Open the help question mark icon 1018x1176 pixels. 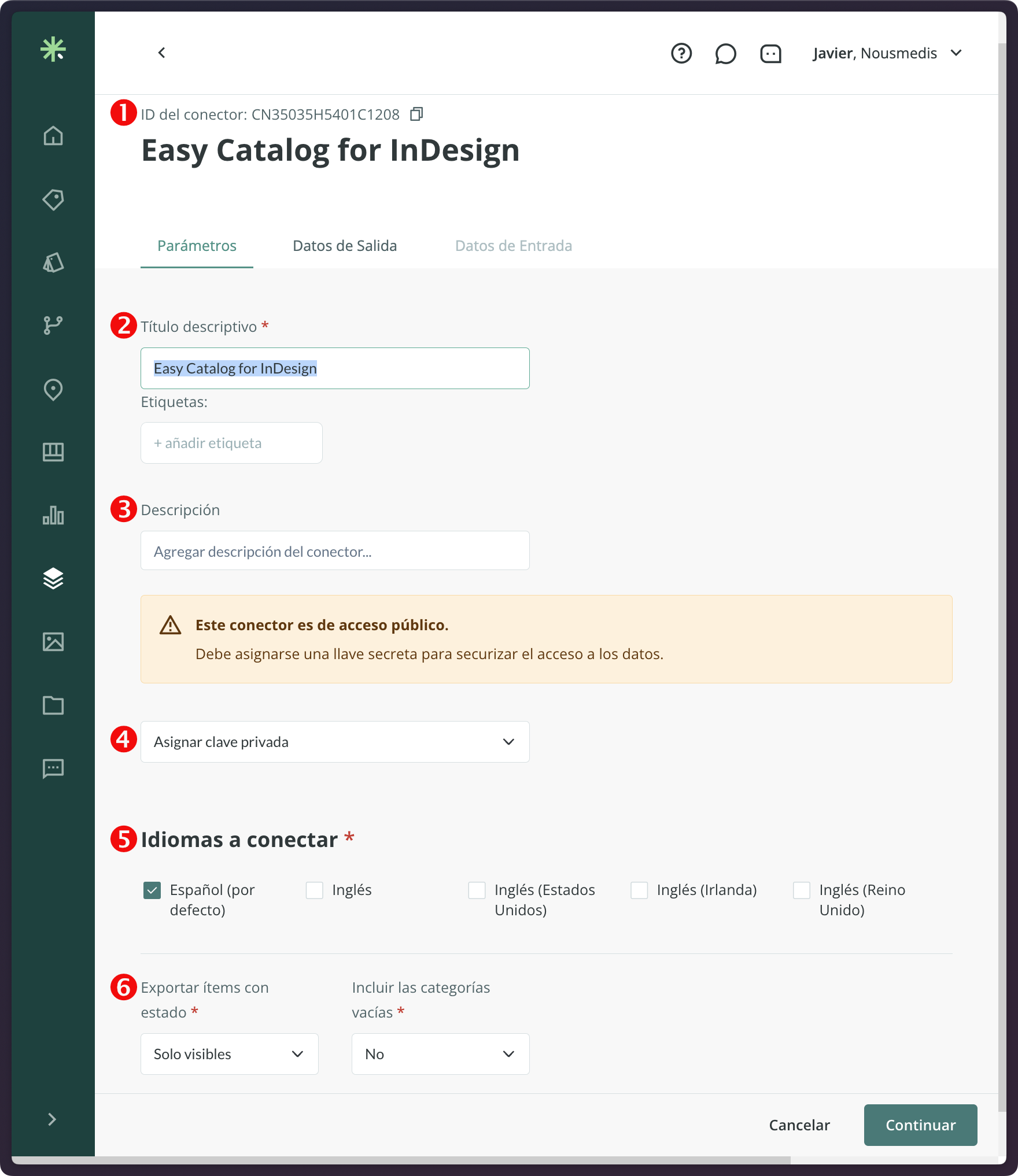coord(681,54)
